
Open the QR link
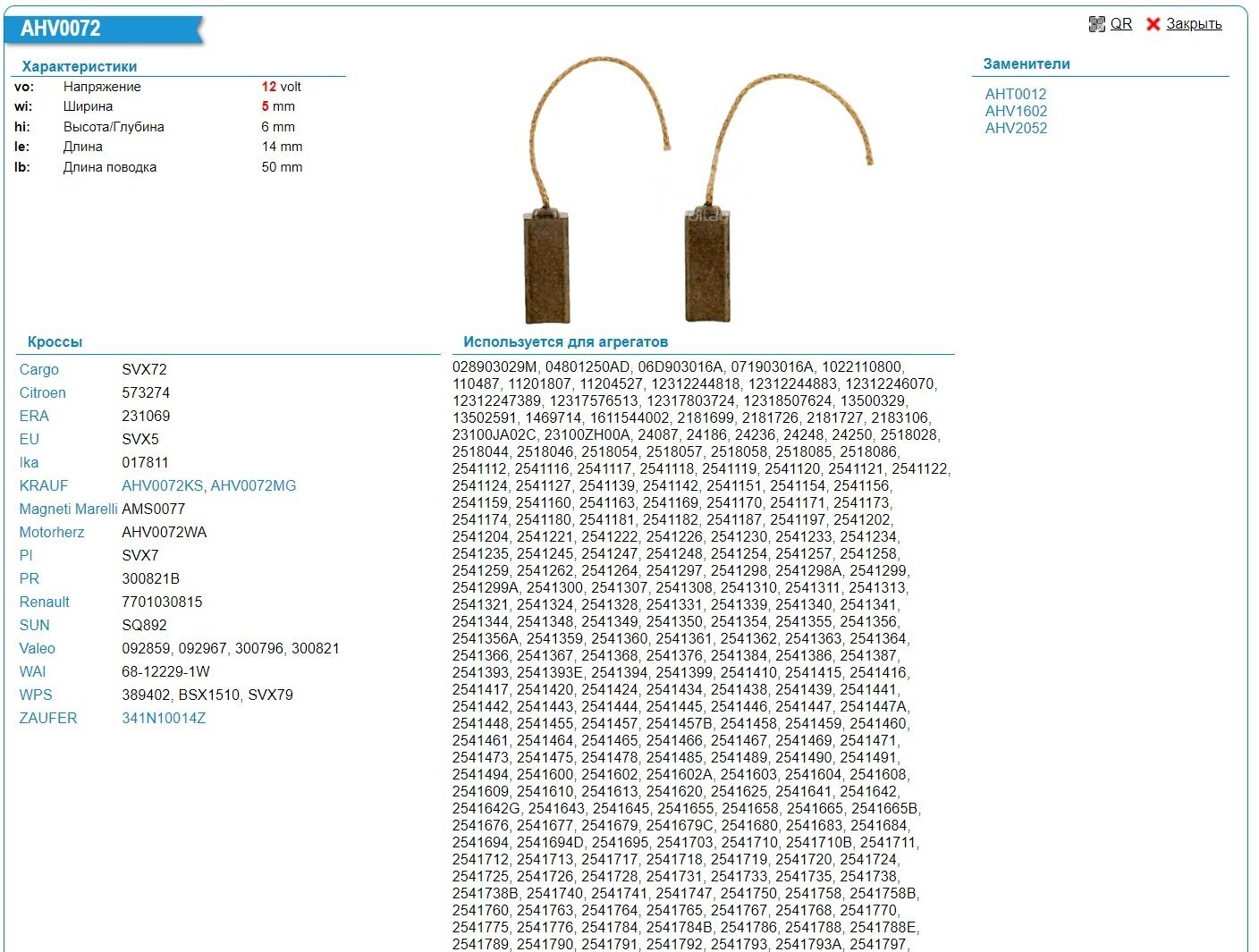click(1121, 24)
